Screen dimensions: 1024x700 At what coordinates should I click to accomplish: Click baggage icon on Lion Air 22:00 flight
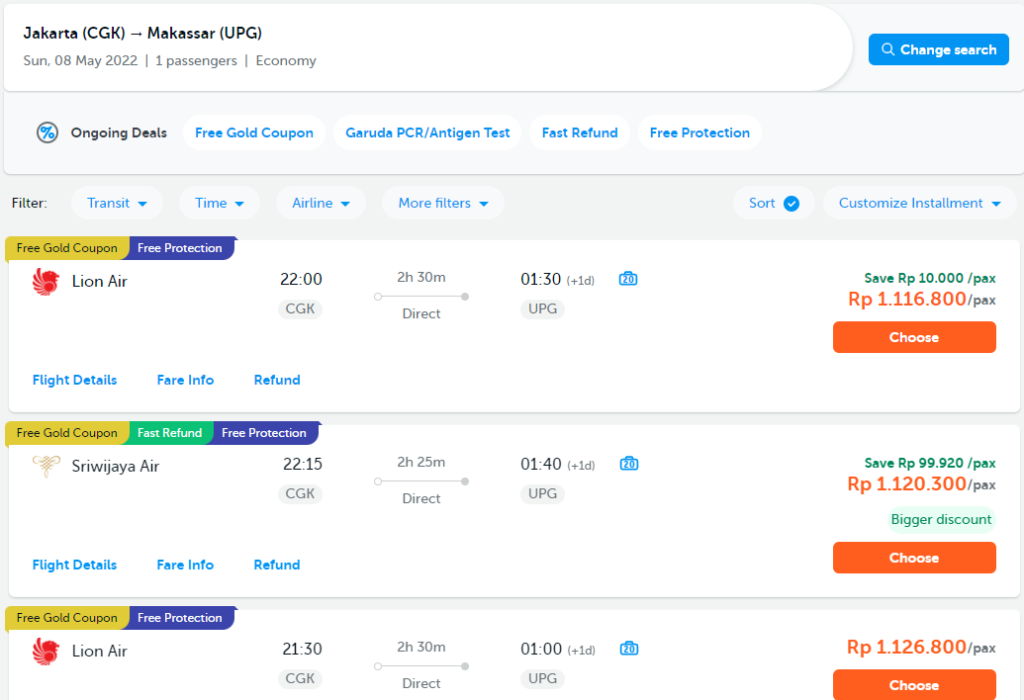(628, 279)
